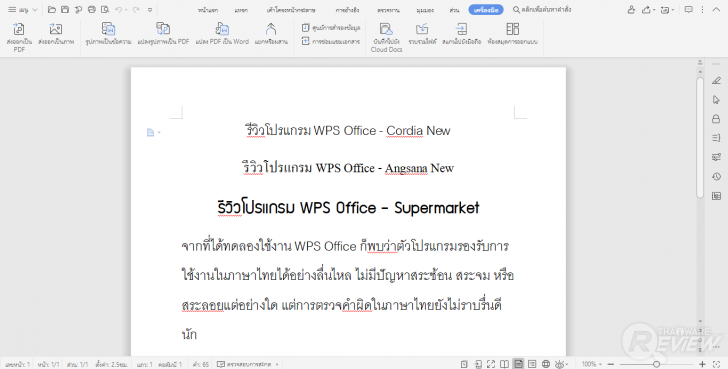Click the user collaboration icon at top right
The image size is (728, 369).
pyautogui.click(x=631, y=9)
